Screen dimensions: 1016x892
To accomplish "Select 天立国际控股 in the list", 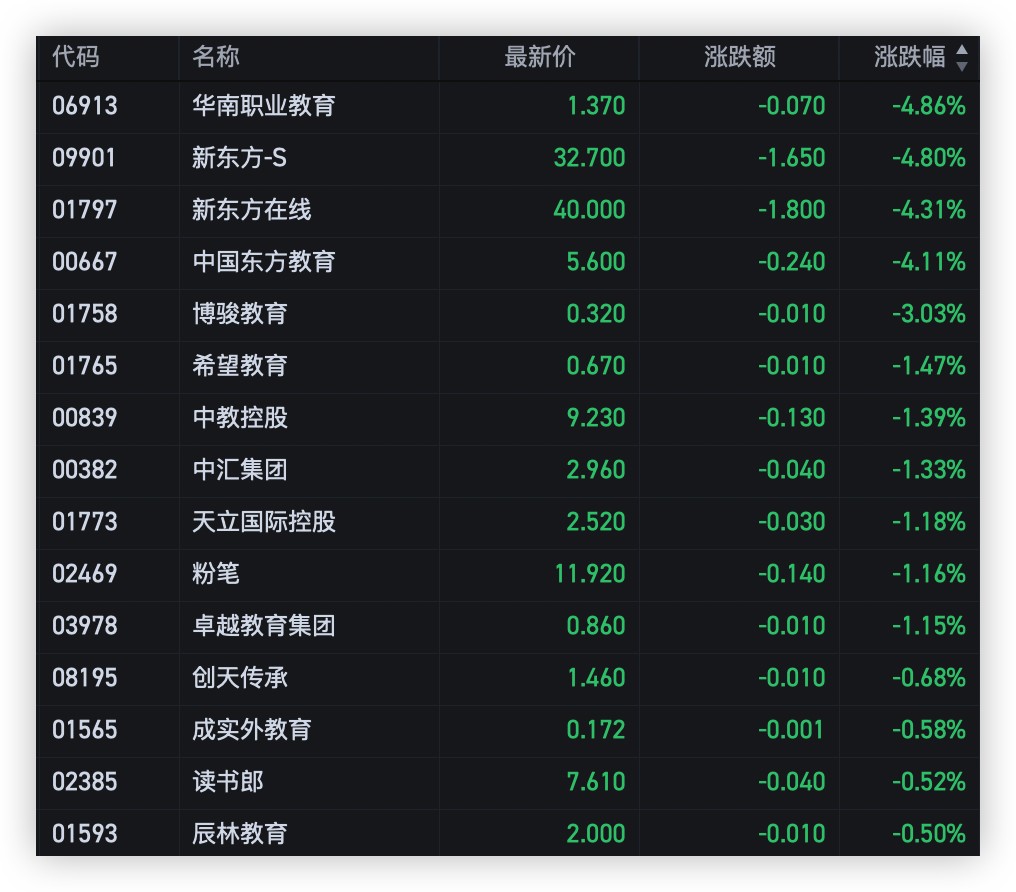I will click(264, 521).
